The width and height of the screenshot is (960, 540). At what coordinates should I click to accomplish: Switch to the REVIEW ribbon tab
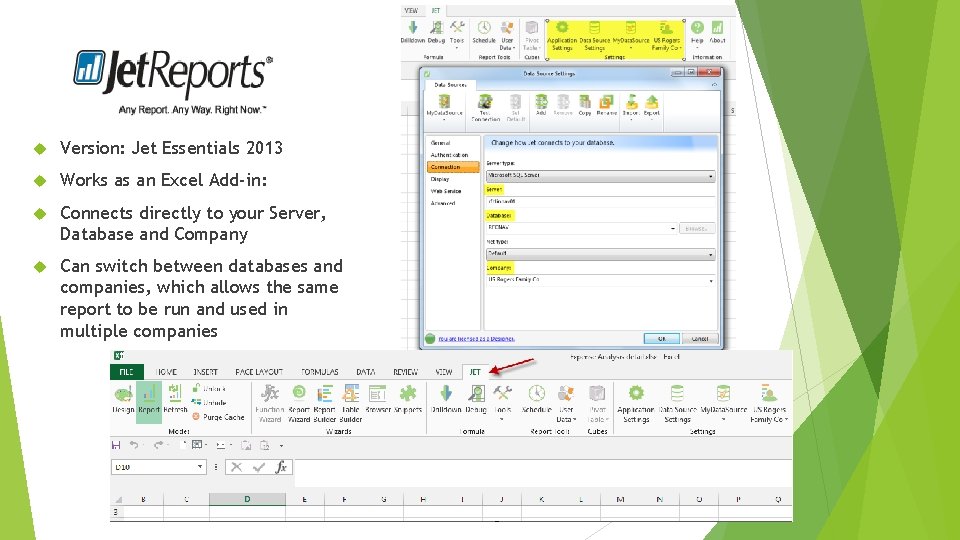coord(405,372)
